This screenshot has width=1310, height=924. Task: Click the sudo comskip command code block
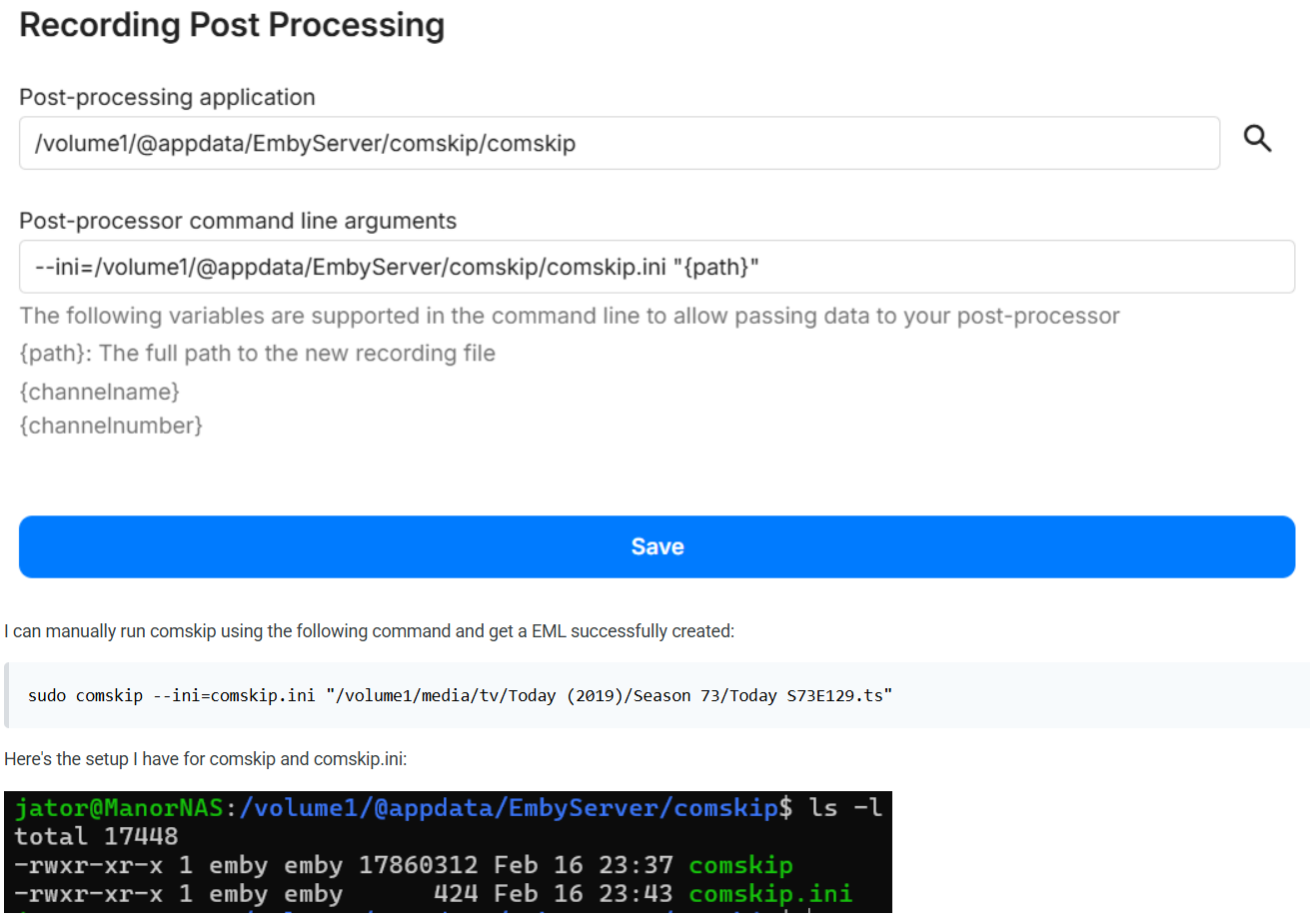(460, 695)
